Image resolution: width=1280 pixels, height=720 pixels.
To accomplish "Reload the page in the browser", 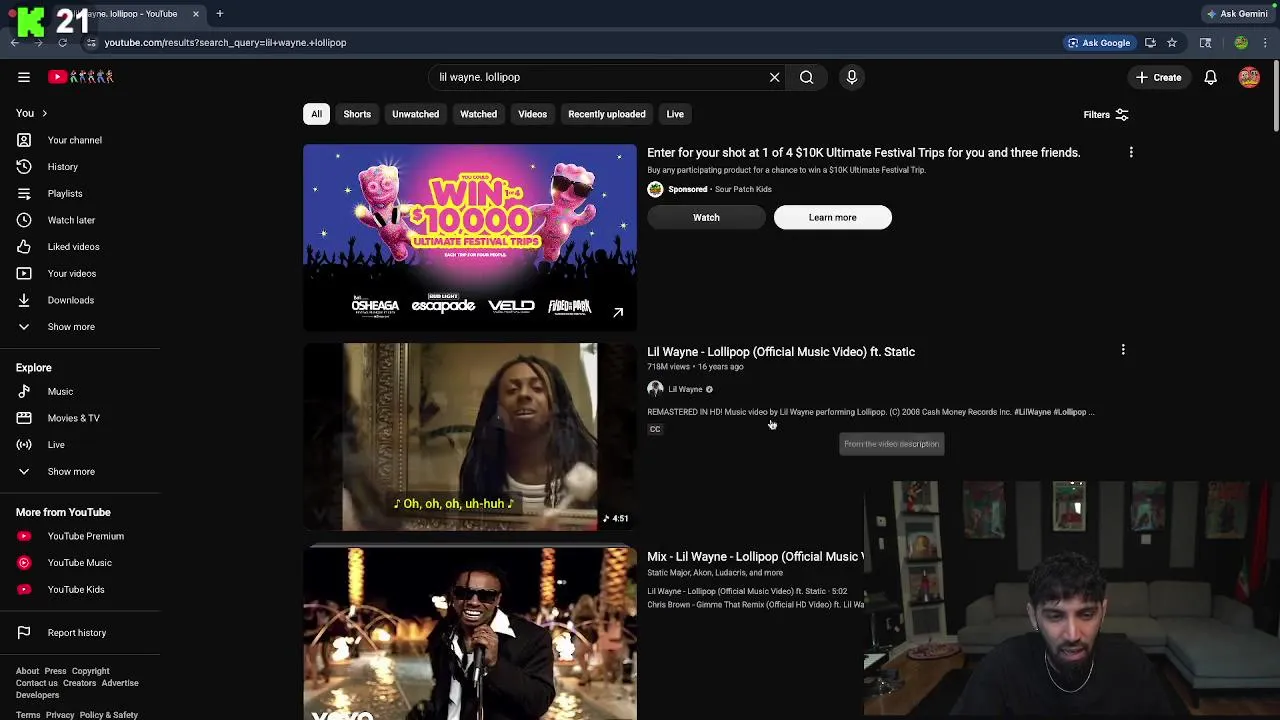I will point(62,43).
